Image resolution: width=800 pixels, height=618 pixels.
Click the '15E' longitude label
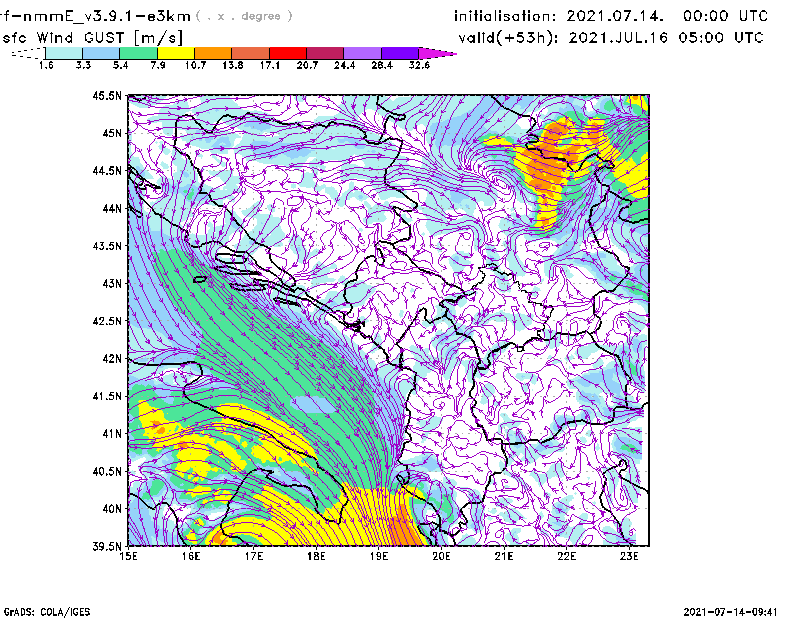coord(128,556)
